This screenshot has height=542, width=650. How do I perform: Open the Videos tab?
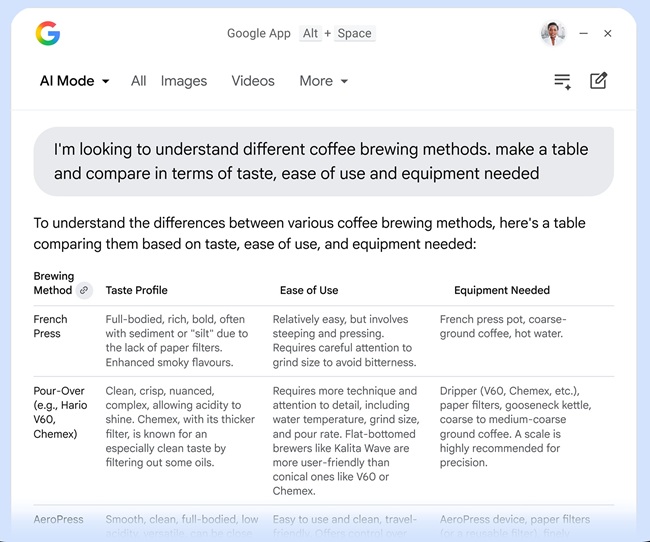point(253,81)
